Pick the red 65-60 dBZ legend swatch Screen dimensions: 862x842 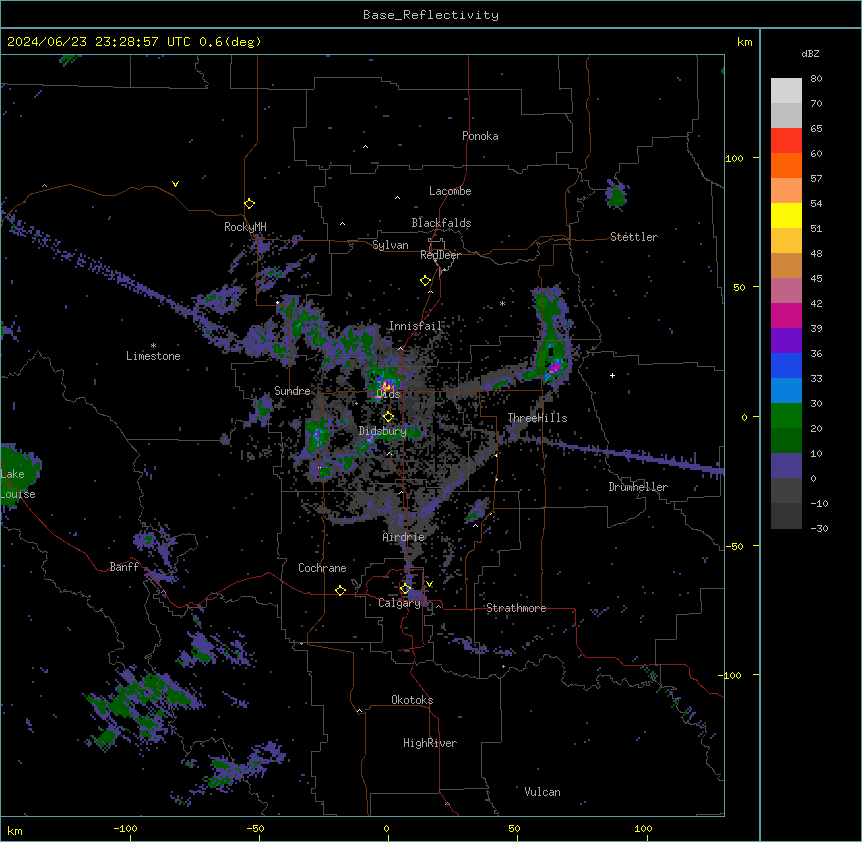pos(786,141)
